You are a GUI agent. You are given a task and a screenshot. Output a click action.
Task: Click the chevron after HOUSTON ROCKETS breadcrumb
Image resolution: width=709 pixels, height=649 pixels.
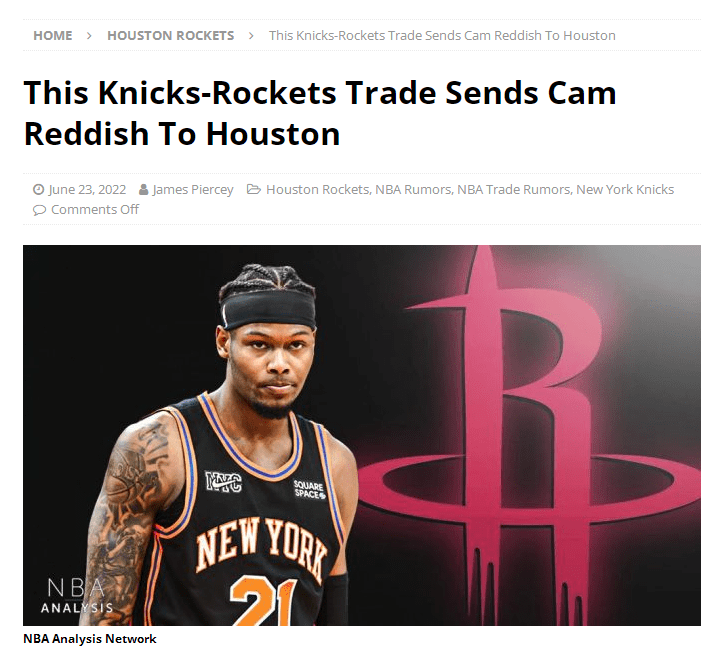pyautogui.click(x=251, y=36)
